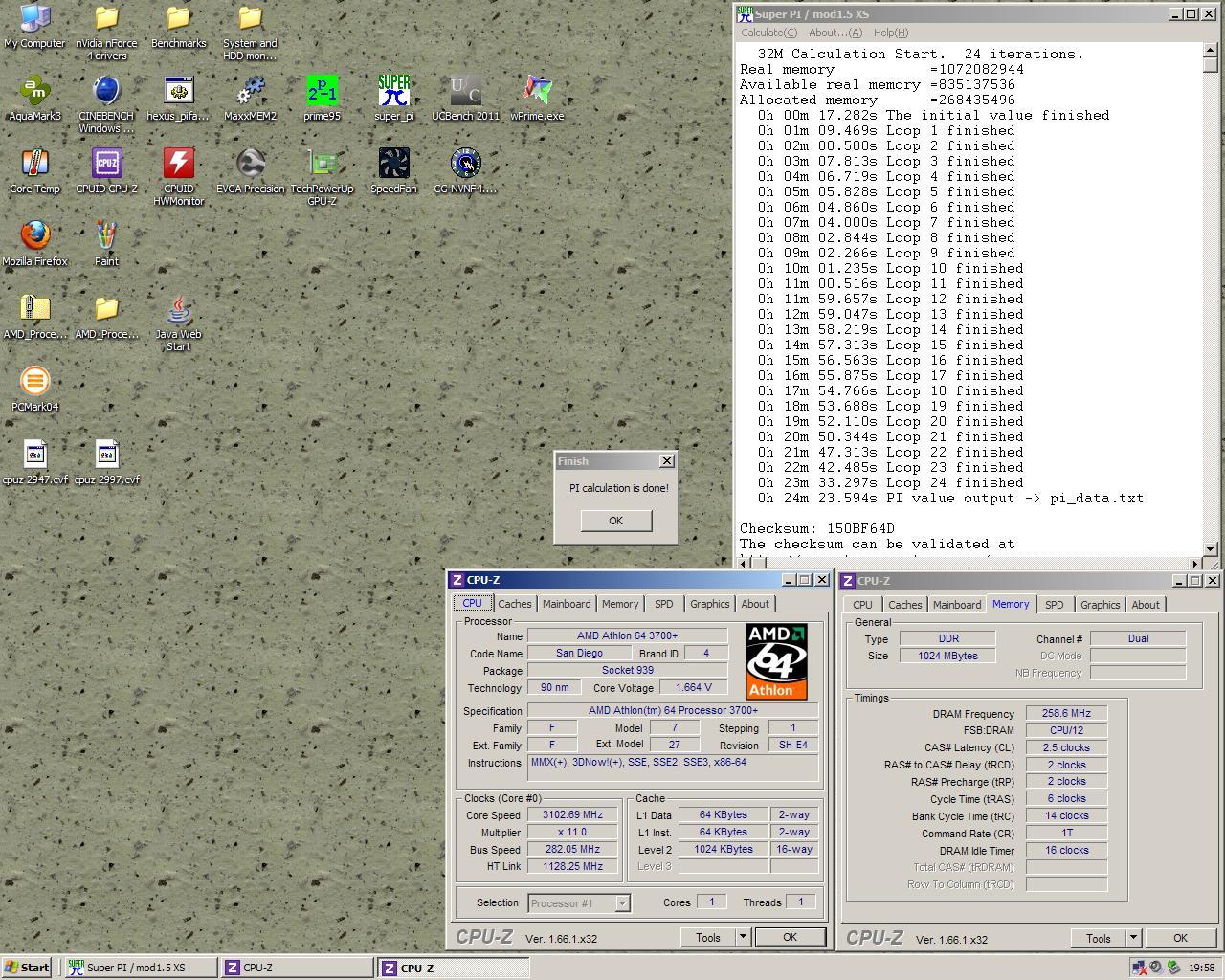
Task: Launch MaxxMEM2 desktop shortcut
Action: coord(250,99)
